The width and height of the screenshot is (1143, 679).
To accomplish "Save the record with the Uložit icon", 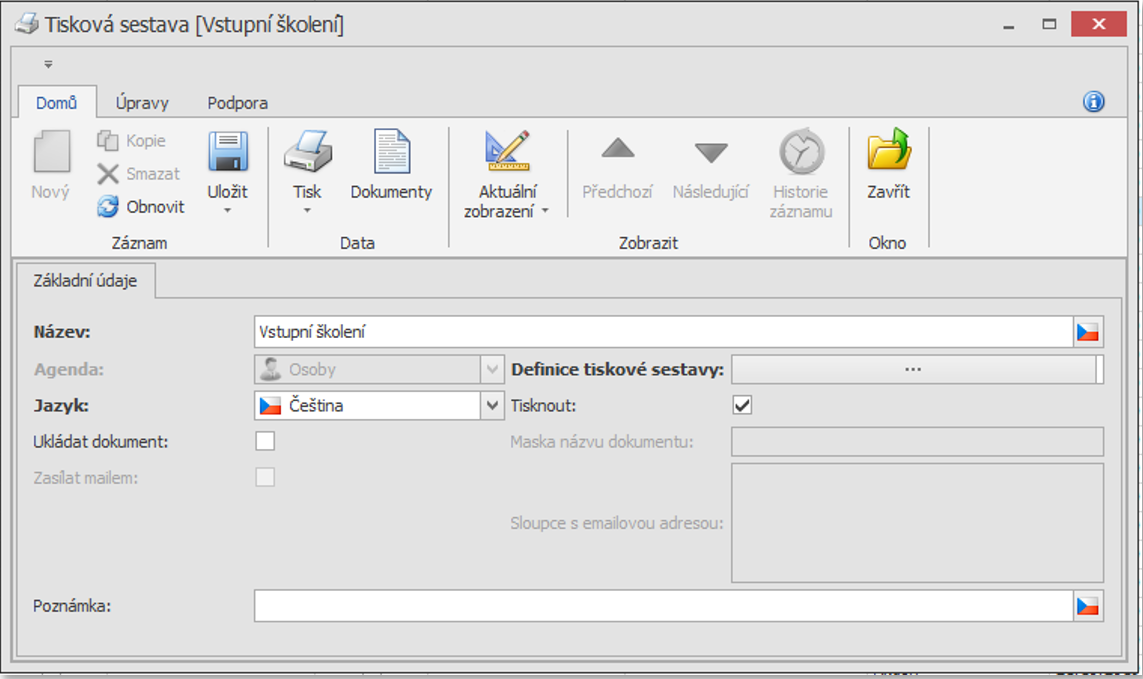I will tap(228, 151).
